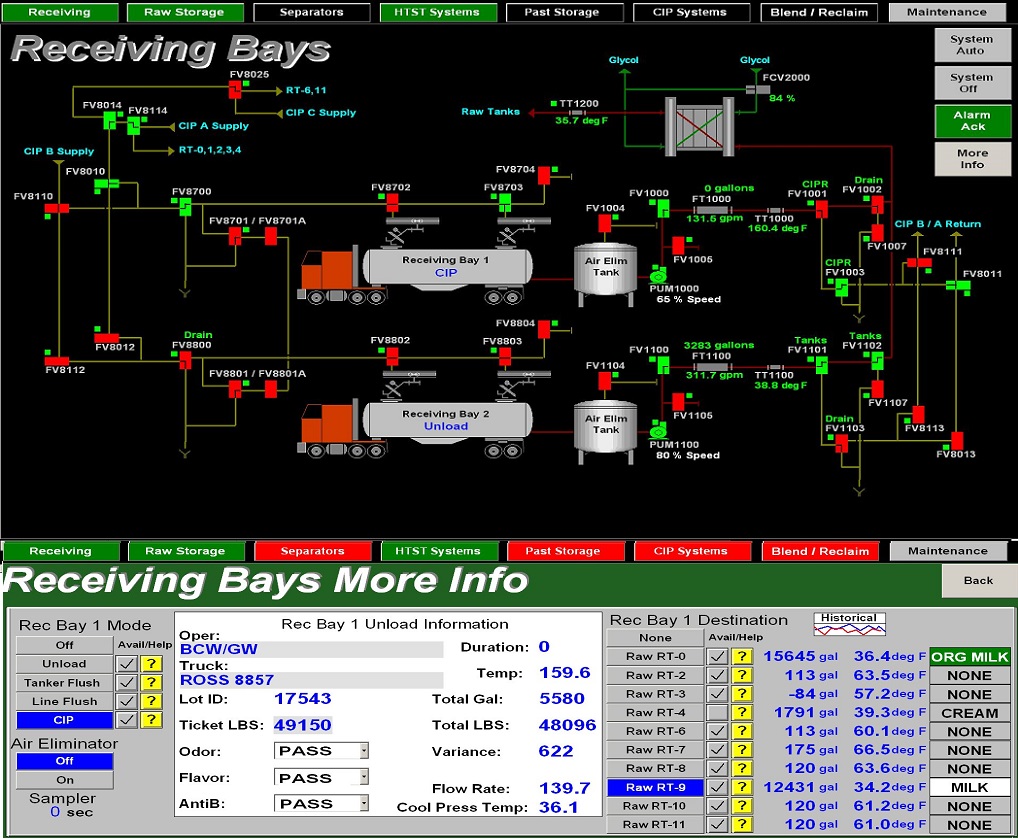Select valve FV8011 on the right
This screenshot has height=840, width=1018.
click(x=958, y=285)
